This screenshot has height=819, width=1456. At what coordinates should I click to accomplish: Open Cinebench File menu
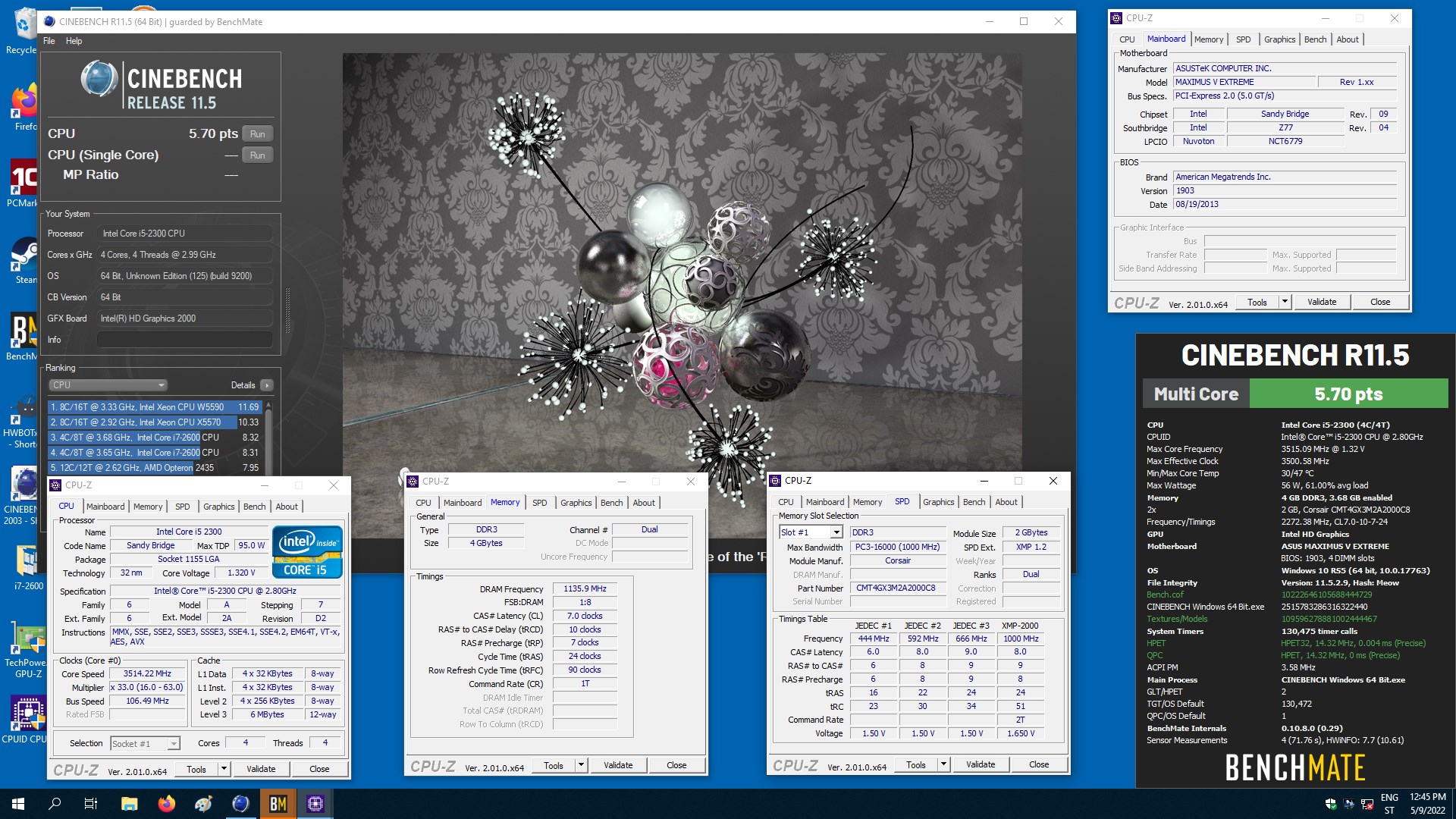(49, 41)
